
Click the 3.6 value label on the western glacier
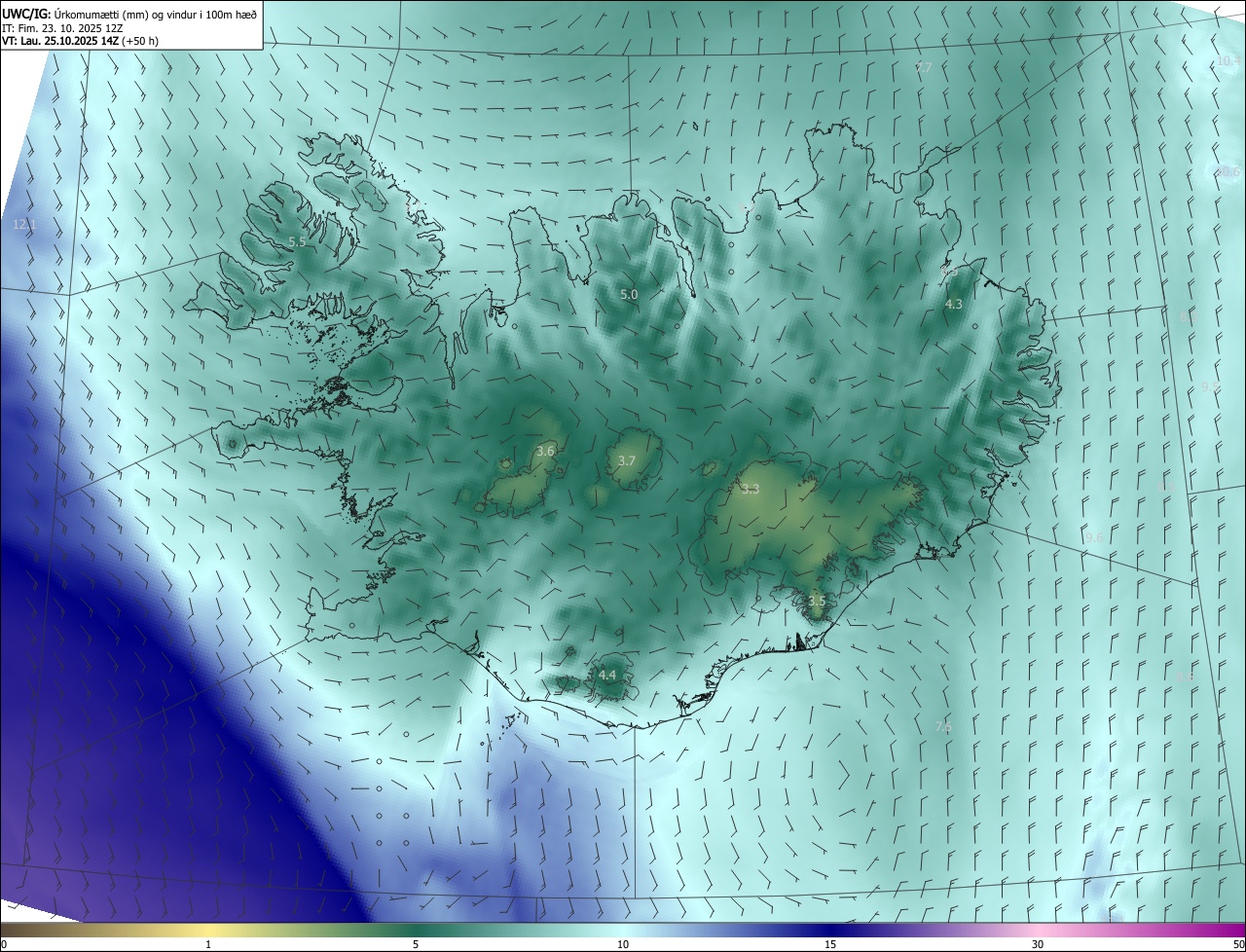coord(545,451)
